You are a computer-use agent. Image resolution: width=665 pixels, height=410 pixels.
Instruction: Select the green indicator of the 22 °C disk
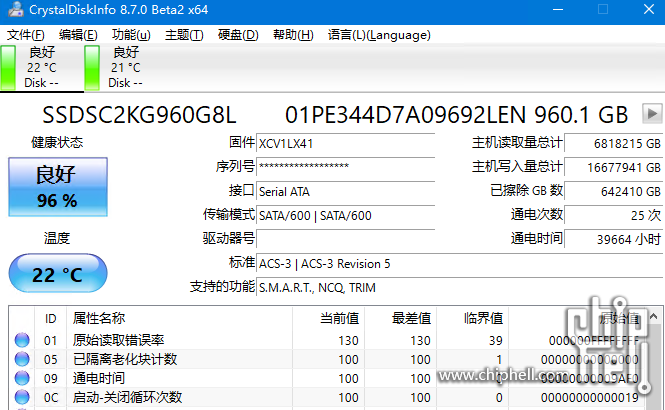pos(8,67)
